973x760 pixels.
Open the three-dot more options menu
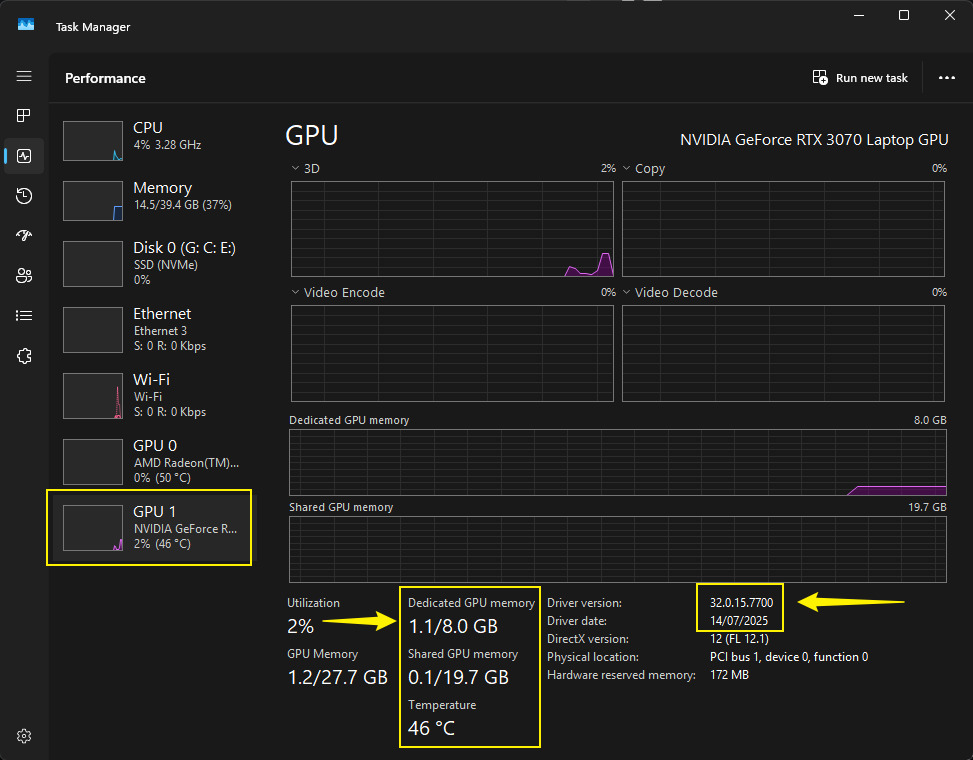pyautogui.click(x=946, y=78)
